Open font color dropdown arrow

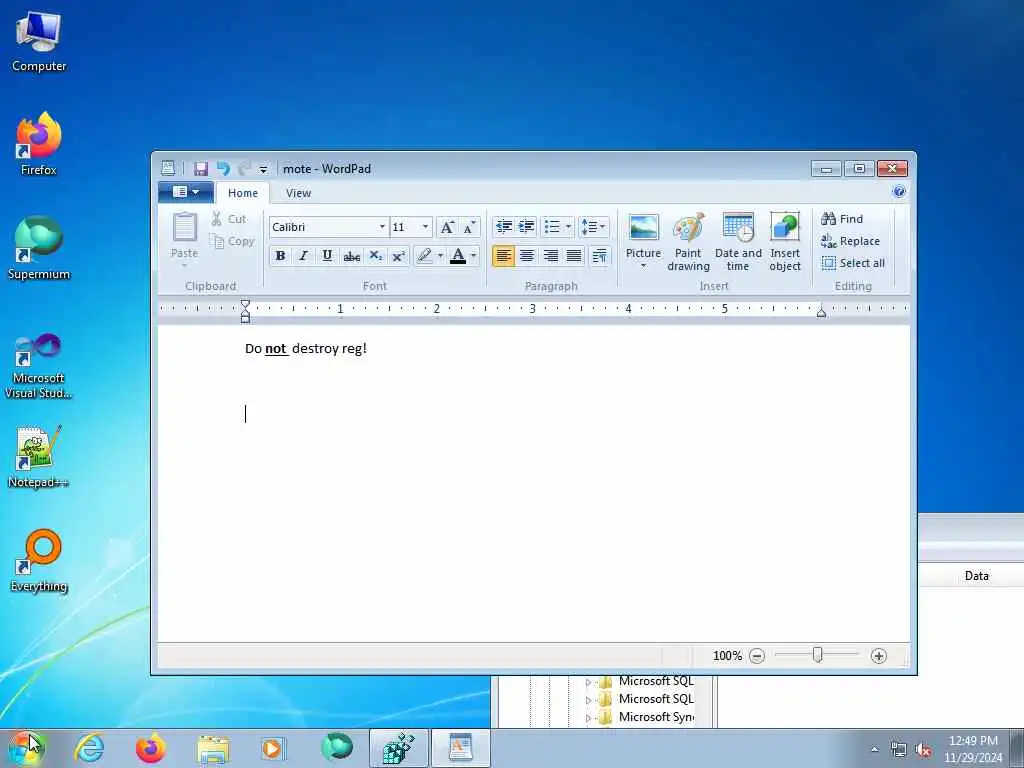click(x=473, y=255)
